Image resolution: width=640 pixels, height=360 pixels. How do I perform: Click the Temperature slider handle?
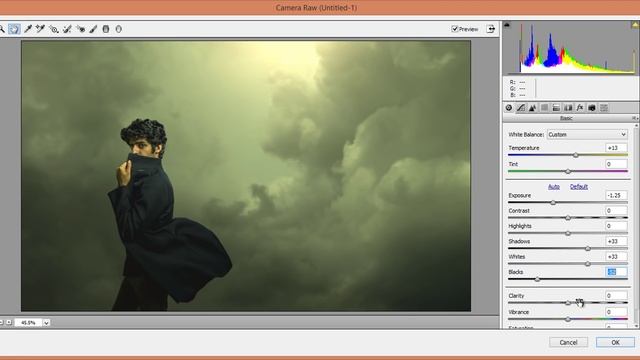point(576,155)
